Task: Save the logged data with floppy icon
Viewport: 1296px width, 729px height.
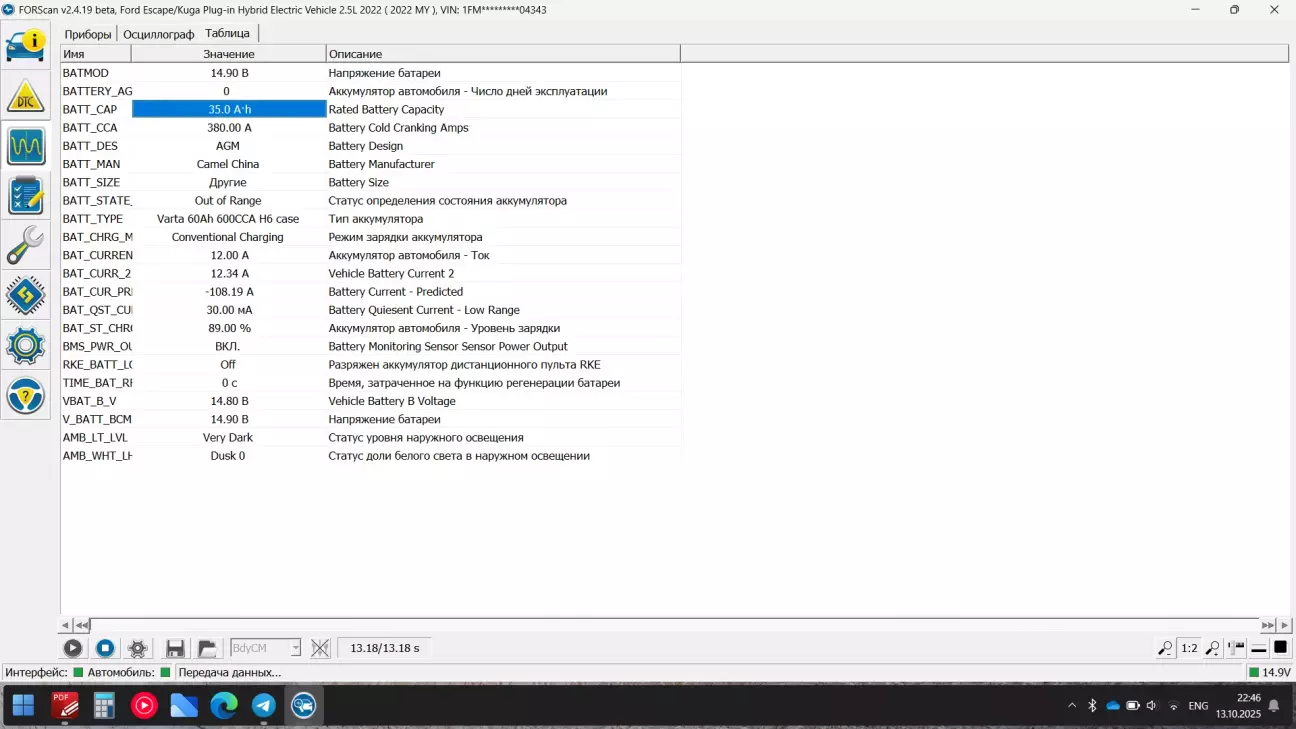Action: [175, 648]
